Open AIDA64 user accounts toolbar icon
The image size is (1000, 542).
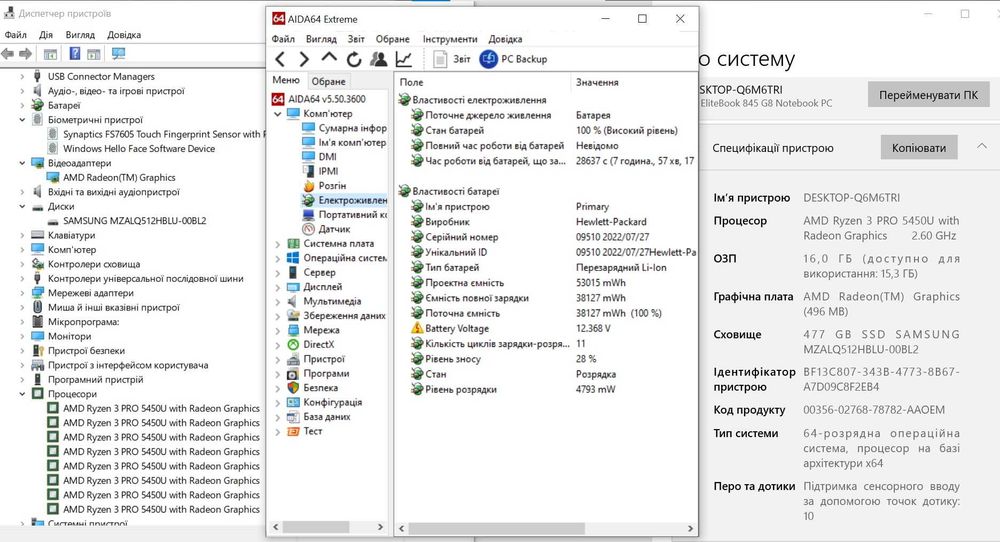[x=379, y=59]
